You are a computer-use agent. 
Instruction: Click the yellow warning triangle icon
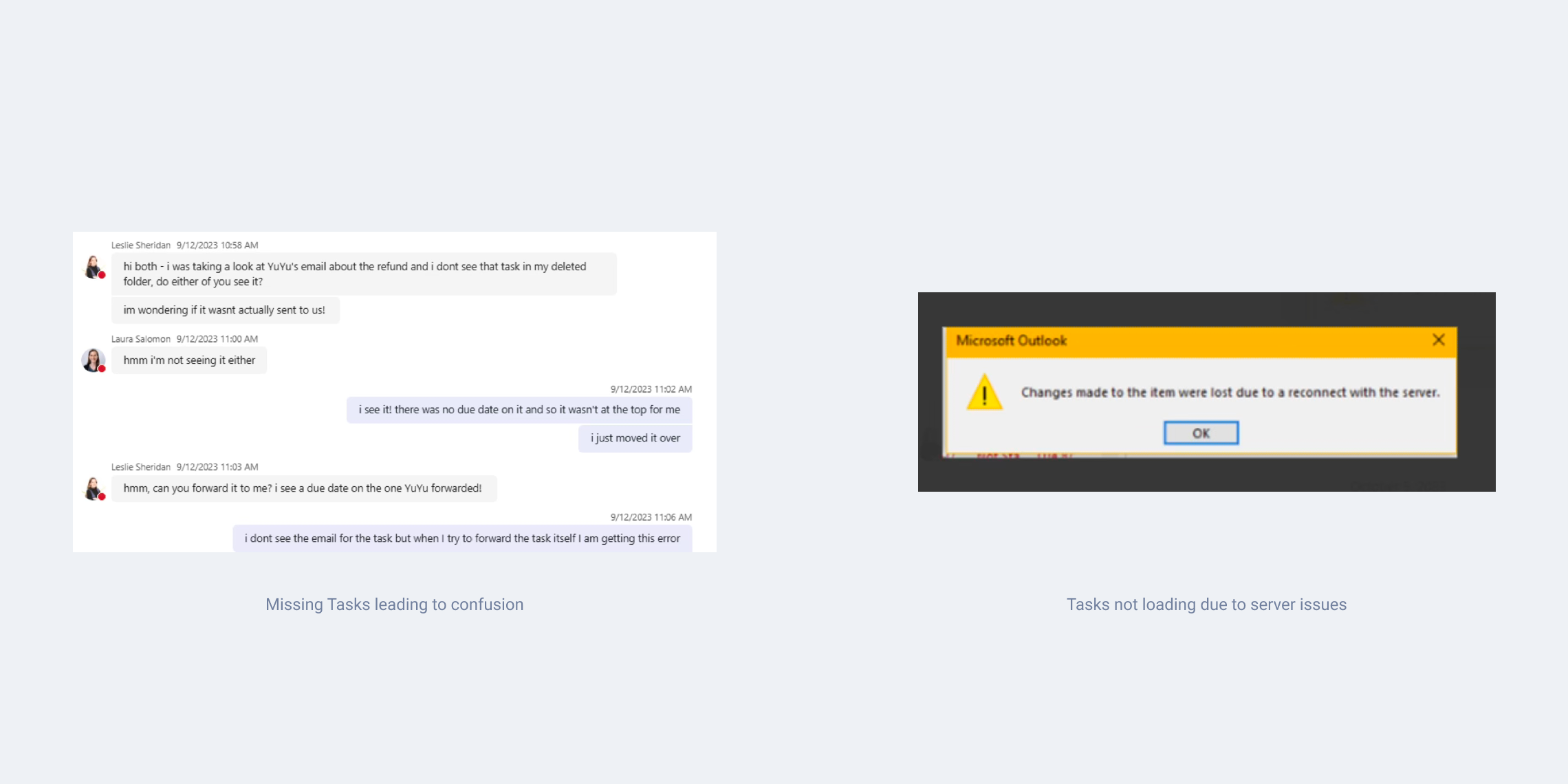point(984,392)
